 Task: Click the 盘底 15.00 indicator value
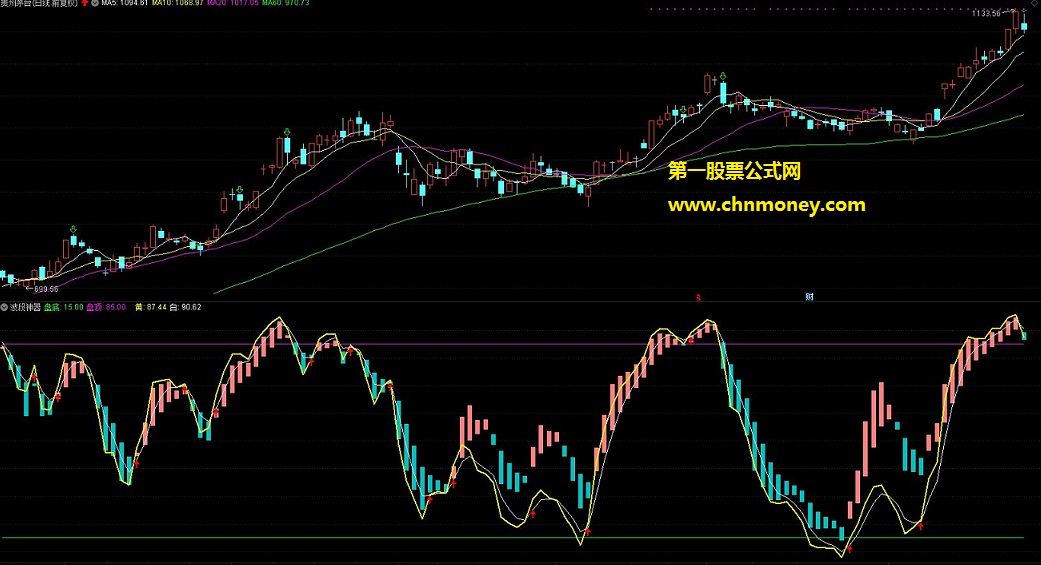coord(64,307)
